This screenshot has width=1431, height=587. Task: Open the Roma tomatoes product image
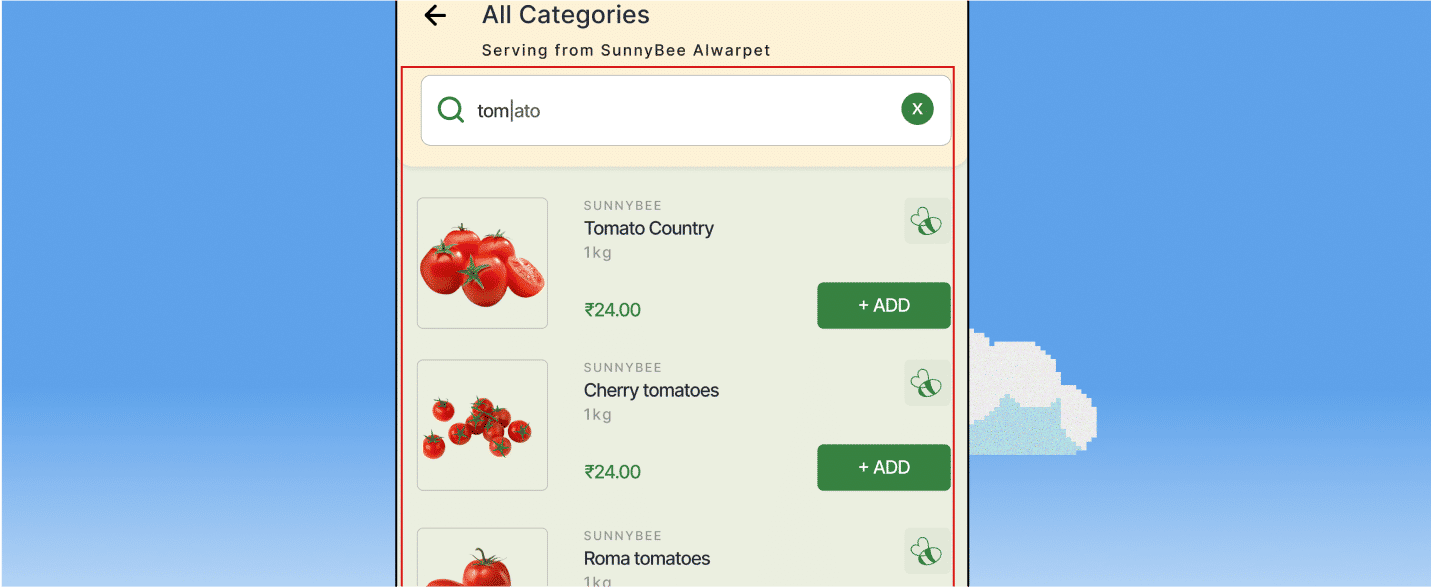482,557
